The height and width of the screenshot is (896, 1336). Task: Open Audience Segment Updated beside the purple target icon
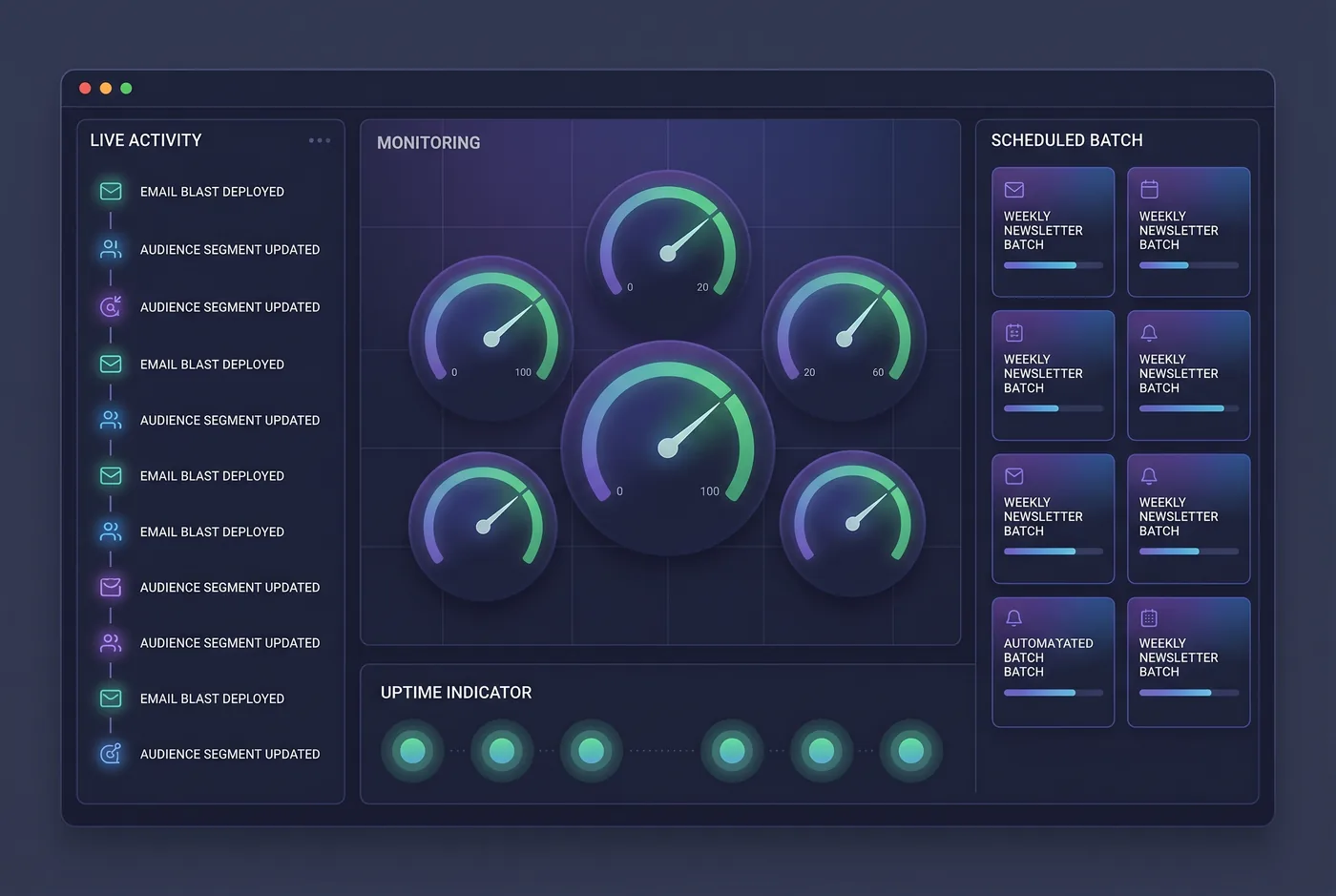click(x=230, y=307)
